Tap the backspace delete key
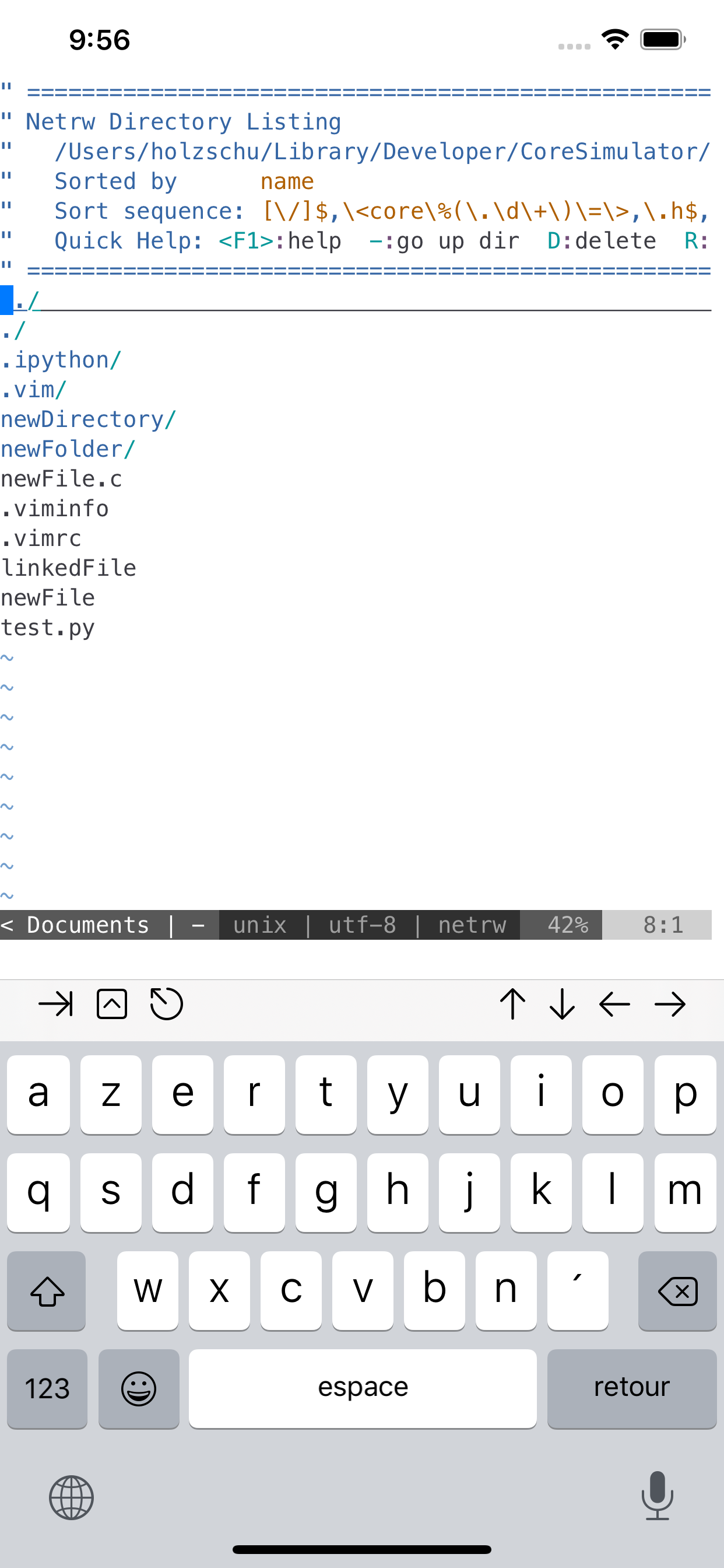Image resolution: width=724 pixels, height=1568 pixels. click(x=677, y=1290)
